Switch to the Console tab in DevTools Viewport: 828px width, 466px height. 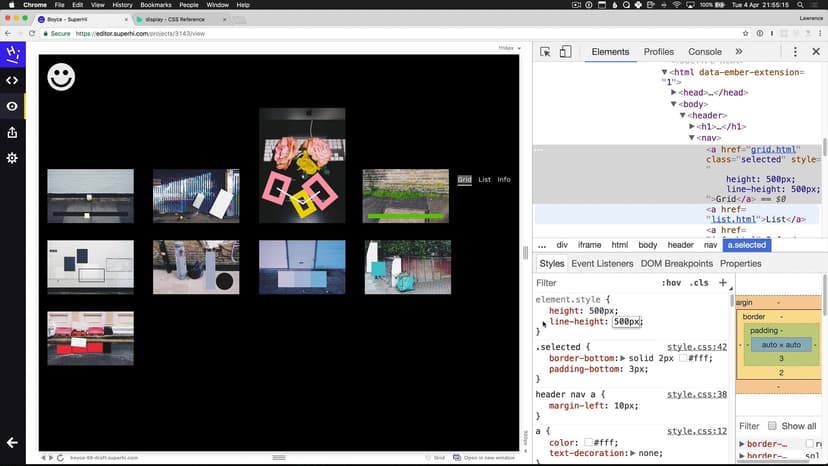pyautogui.click(x=705, y=52)
